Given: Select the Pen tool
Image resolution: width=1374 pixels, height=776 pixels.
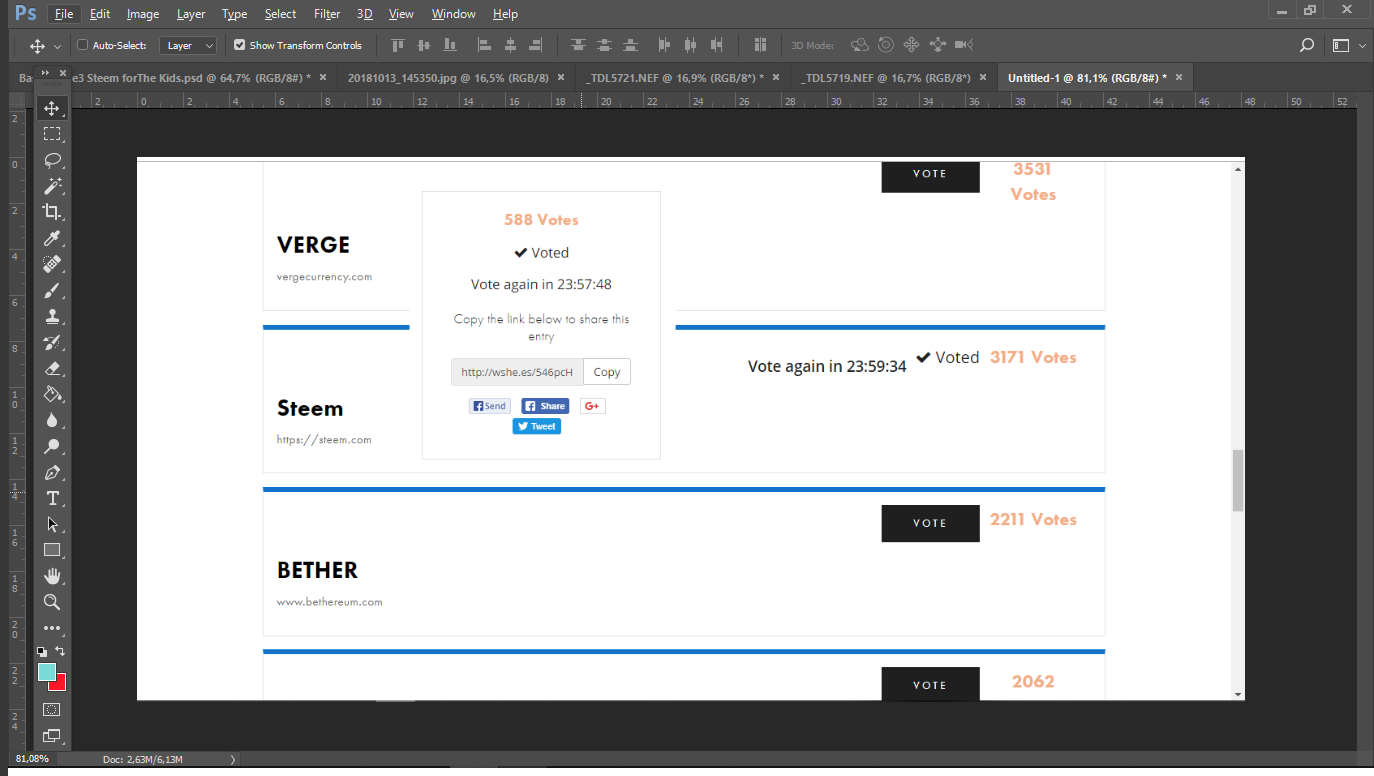Looking at the screenshot, I should (x=52, y=472).
